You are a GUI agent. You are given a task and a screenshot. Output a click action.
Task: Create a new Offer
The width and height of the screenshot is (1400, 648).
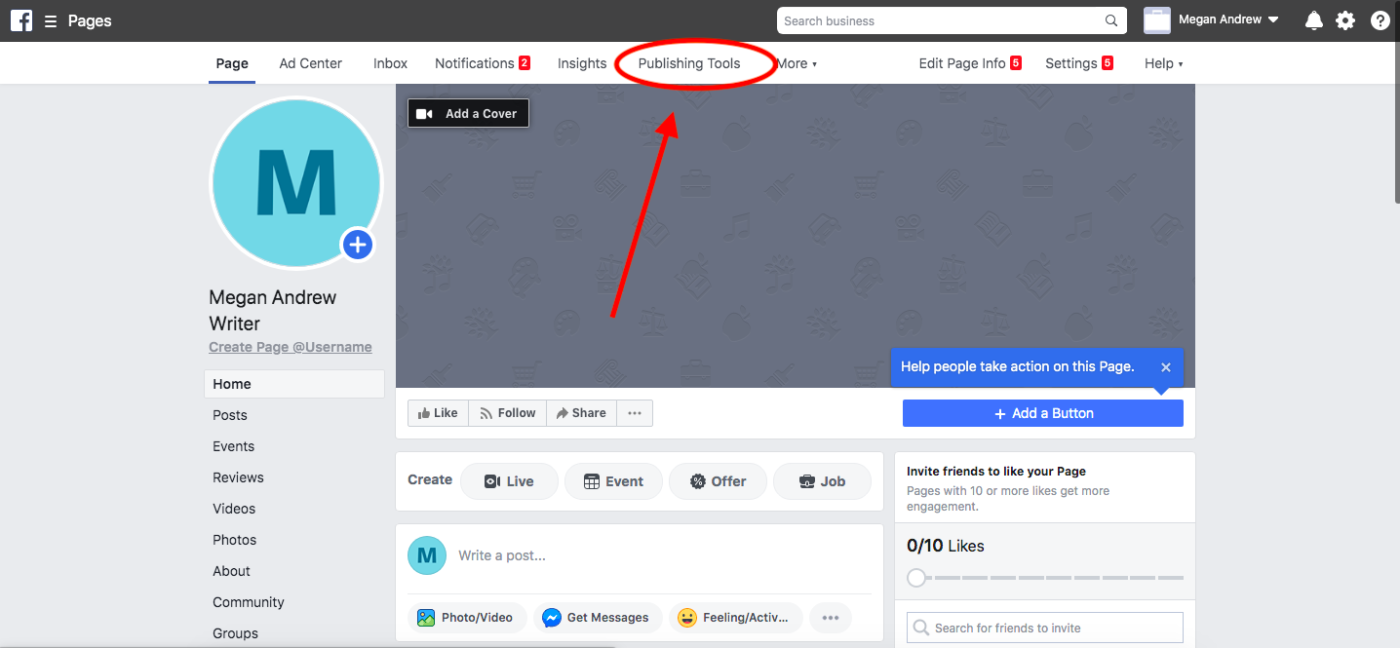(x=718, y=481)
